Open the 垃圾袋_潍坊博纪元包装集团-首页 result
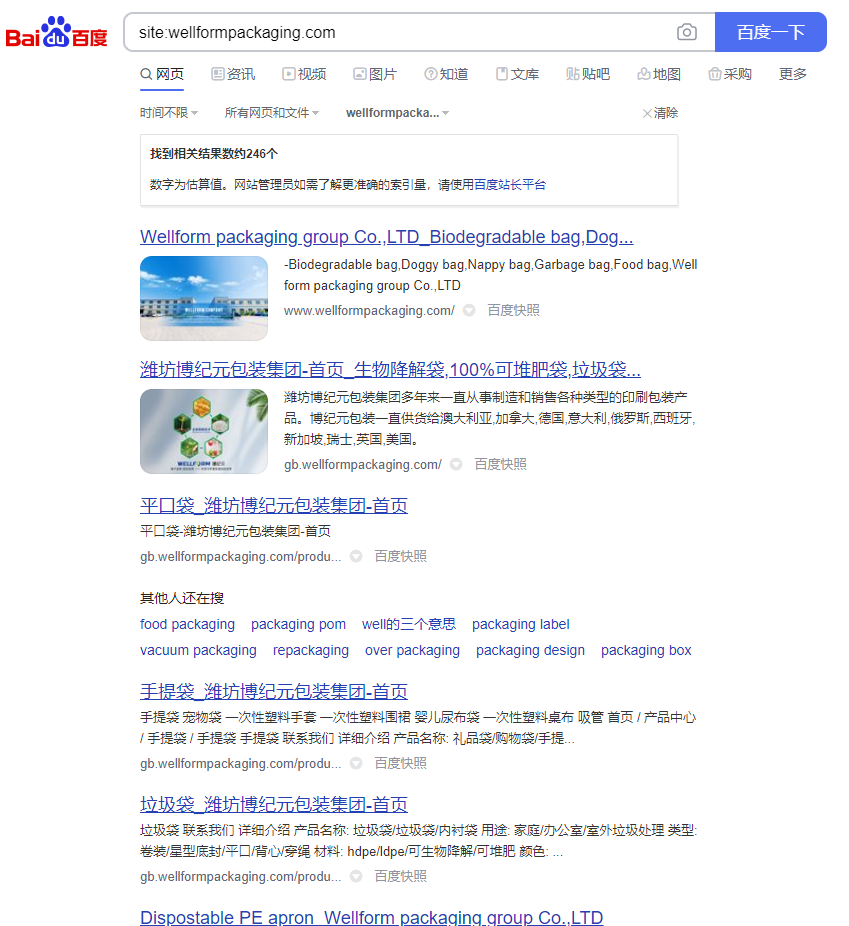Image resolution: width=849 pixels, height=926 pixels. (274, 805)
